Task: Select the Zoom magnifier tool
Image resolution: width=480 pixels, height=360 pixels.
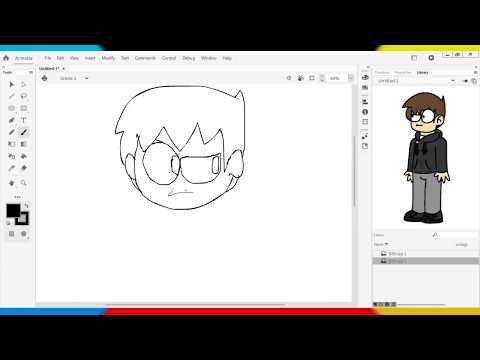Action: click(x=24, y=183)
